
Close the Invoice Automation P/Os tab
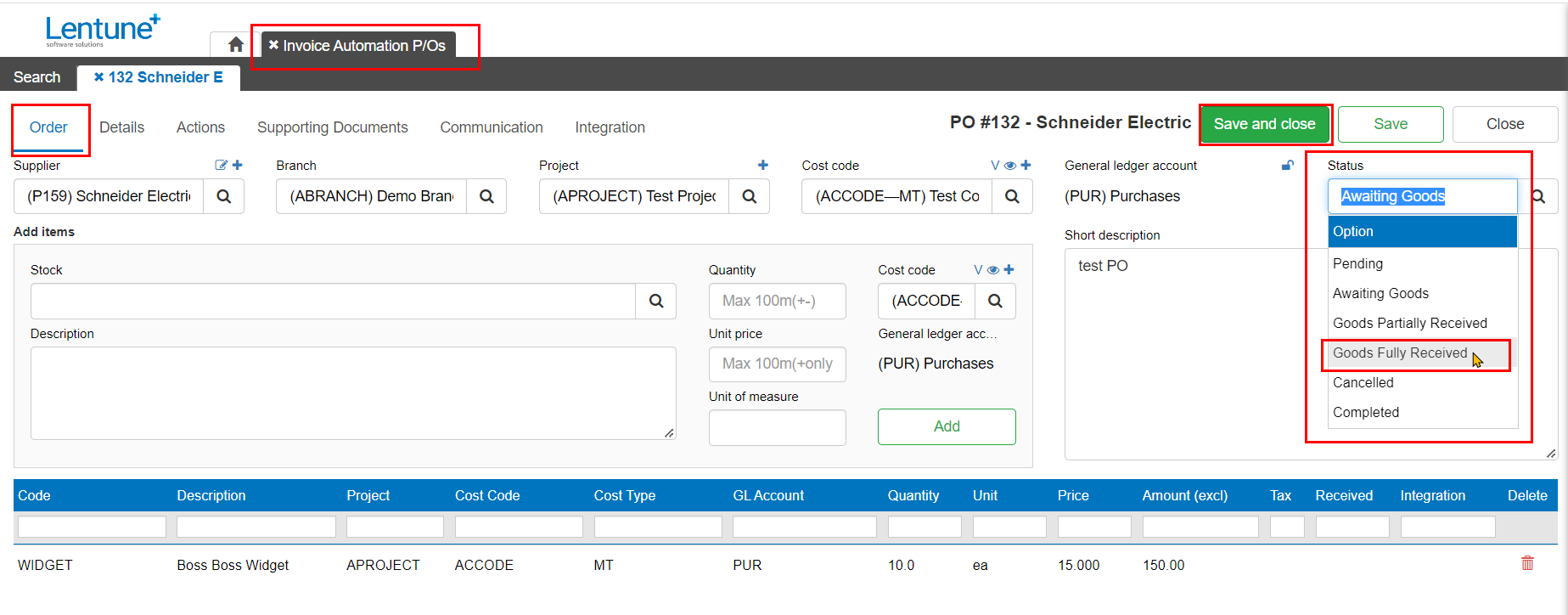(273, 45)
